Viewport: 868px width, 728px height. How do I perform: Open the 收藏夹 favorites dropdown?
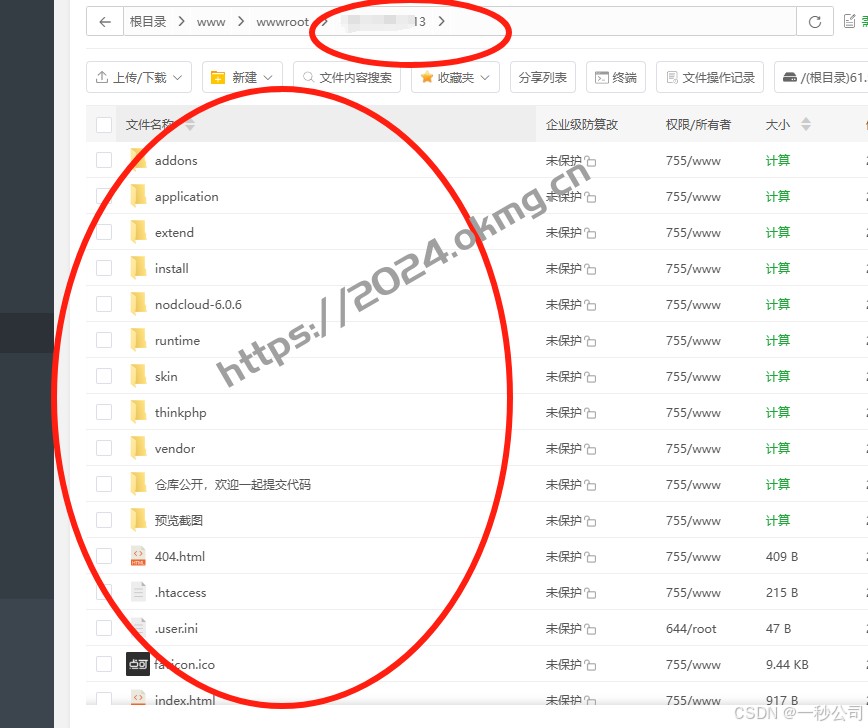click(x=455, y=77)
